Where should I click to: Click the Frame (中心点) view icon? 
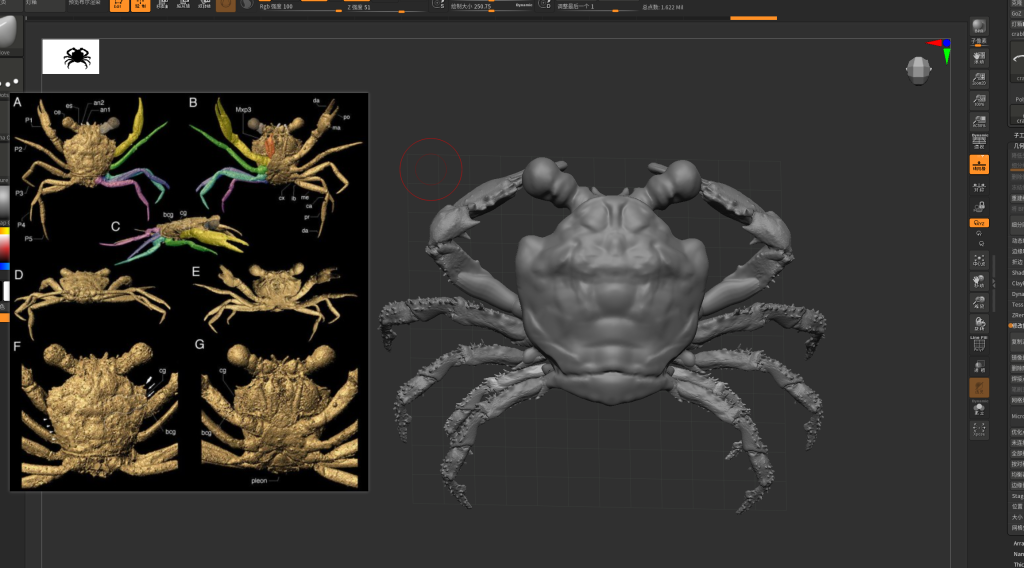[979, 260]
